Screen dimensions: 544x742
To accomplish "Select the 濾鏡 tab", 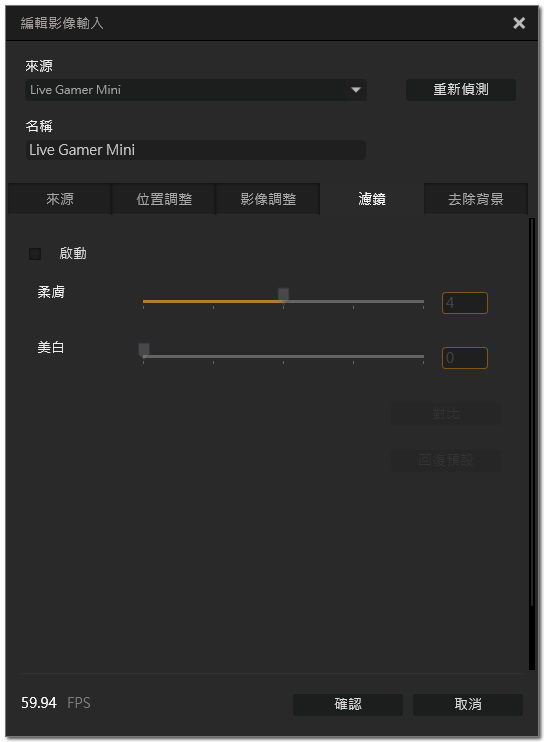I will 372,199.
